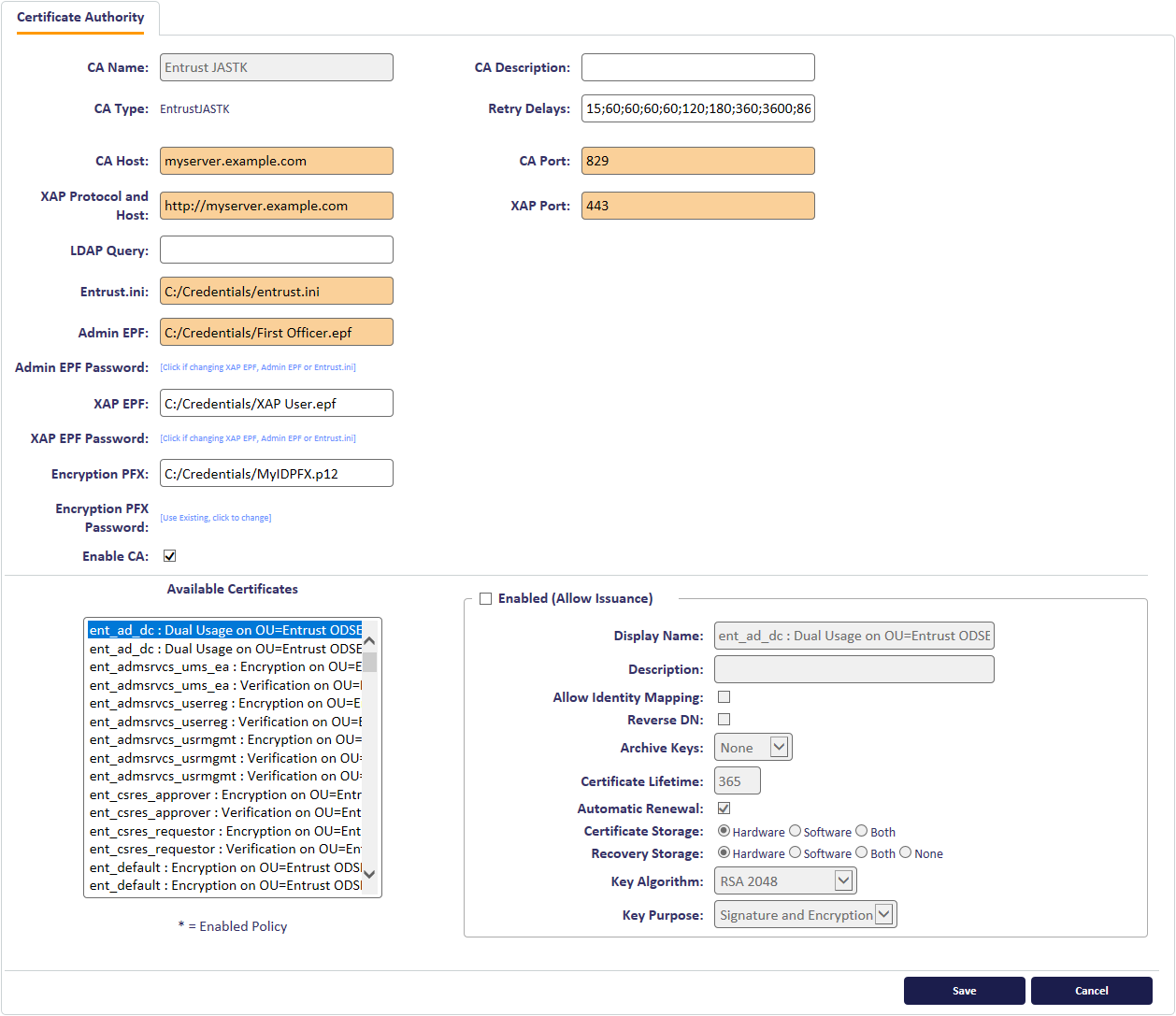Click the certificate list scrollbar thumb
Viewport: 1176px width, 1016px height.
(369, 662)
